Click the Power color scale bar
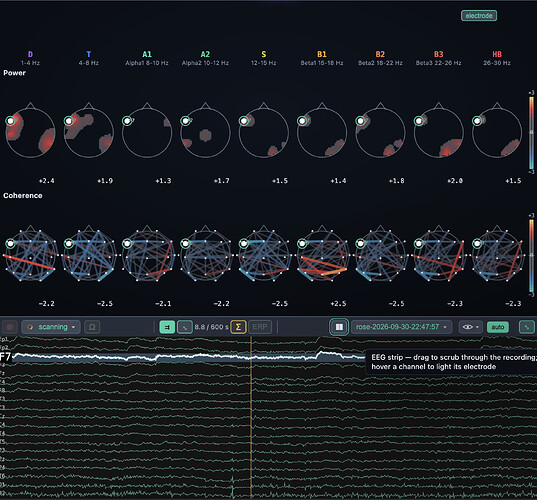Viewport: 537px width, 500px height. pyautogui.click(x=531, y=133)
